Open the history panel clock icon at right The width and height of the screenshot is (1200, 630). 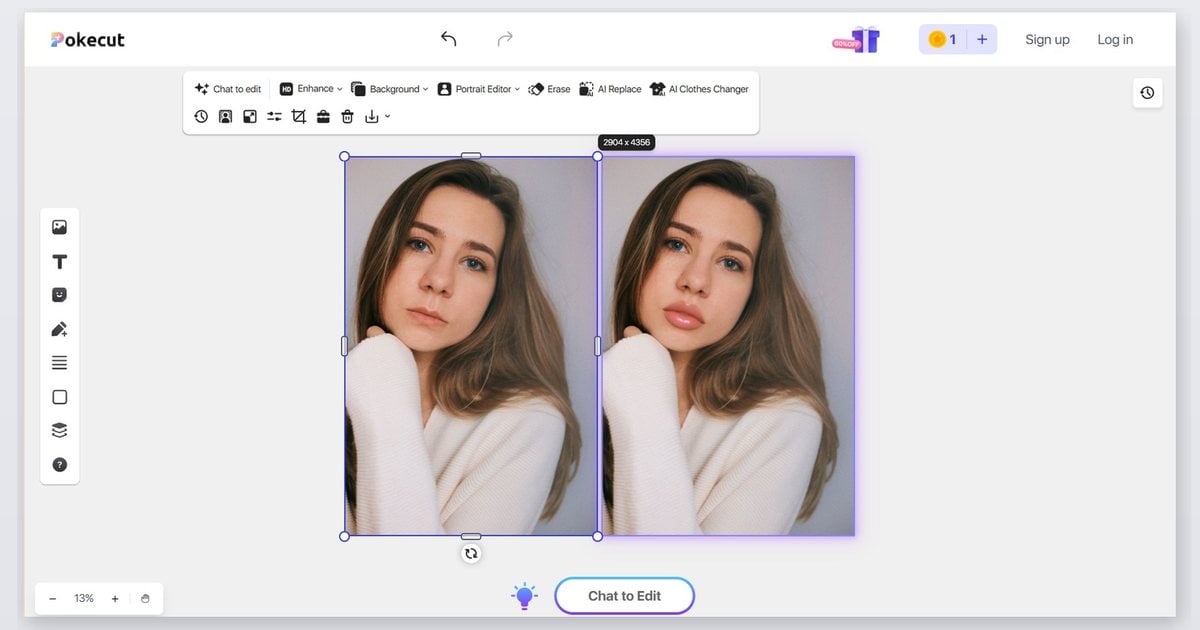[1147, 93]
